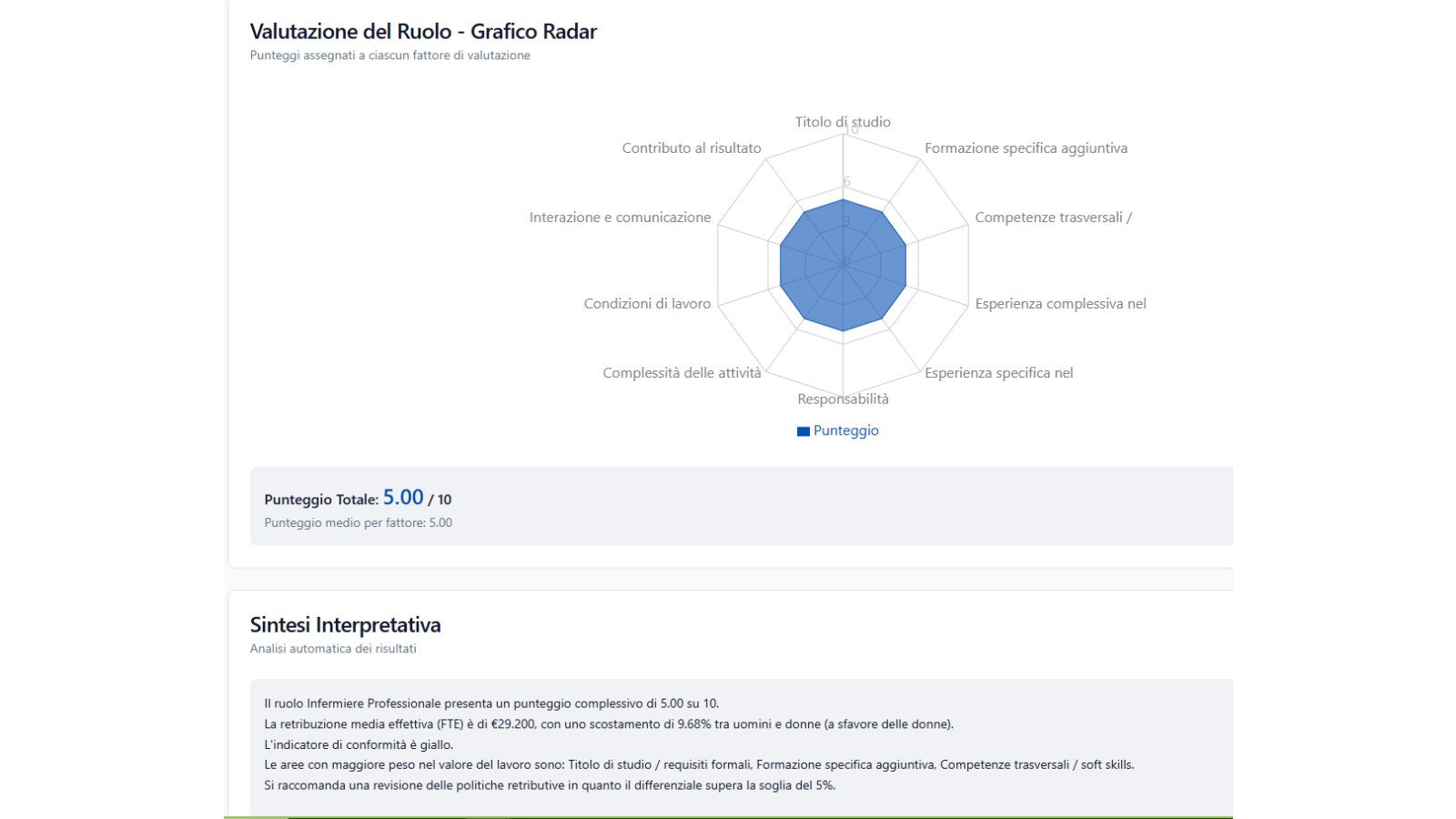Select the Responsabilità axis label
The height and width of the screenshot is (819, 1456).
pos(843,399)
